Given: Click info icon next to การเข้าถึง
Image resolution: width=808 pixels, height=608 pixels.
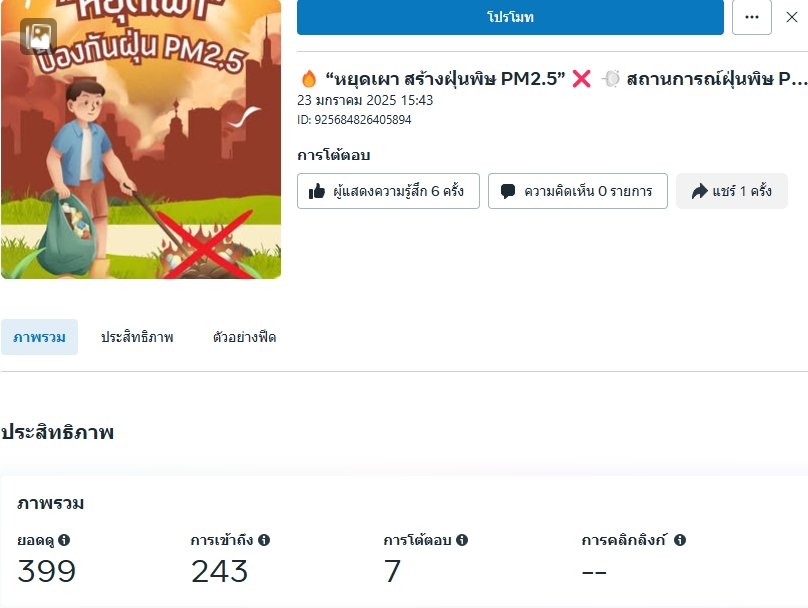Looking at the screenshot, I should pos(264,540).
